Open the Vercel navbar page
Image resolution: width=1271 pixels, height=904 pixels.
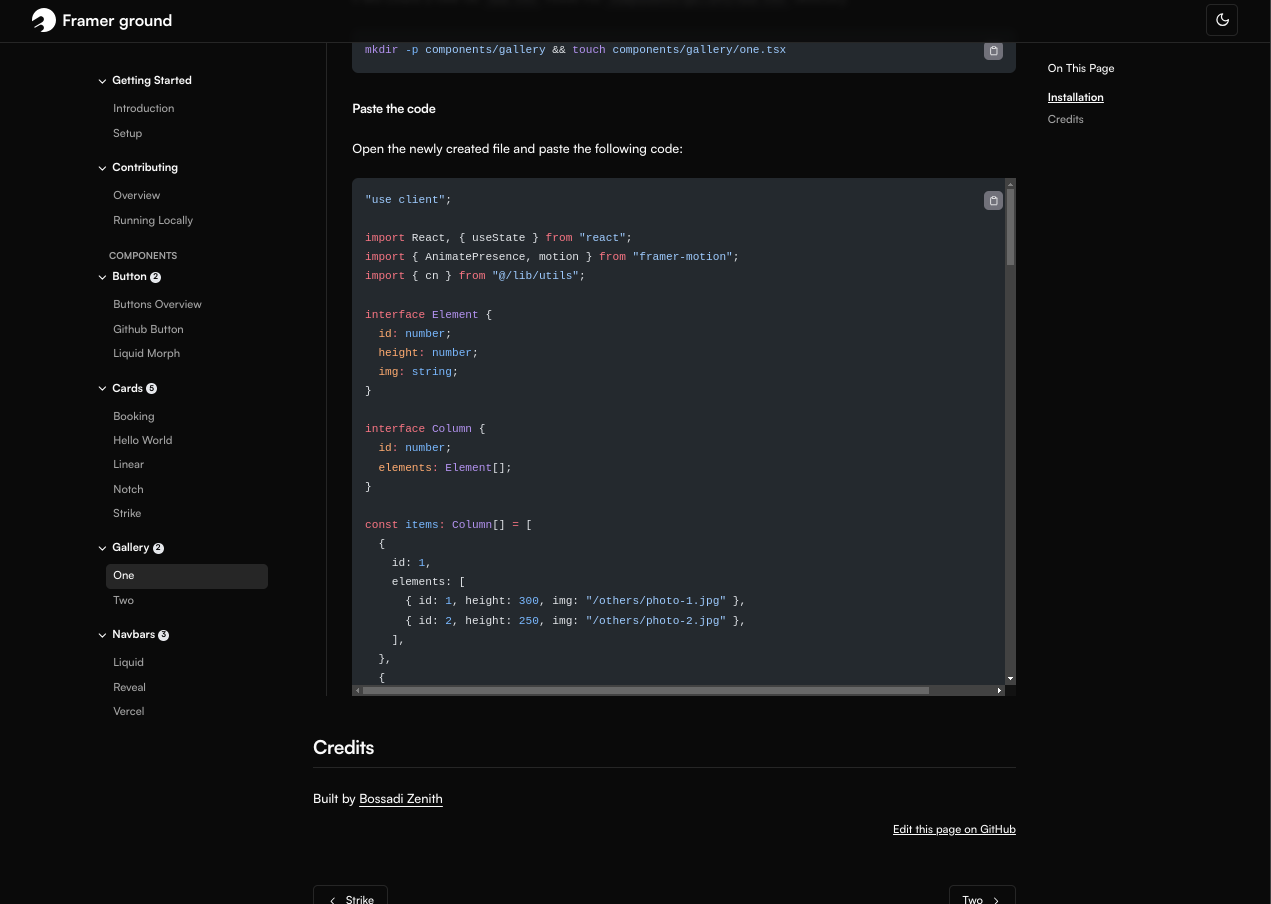click(128, 712)
